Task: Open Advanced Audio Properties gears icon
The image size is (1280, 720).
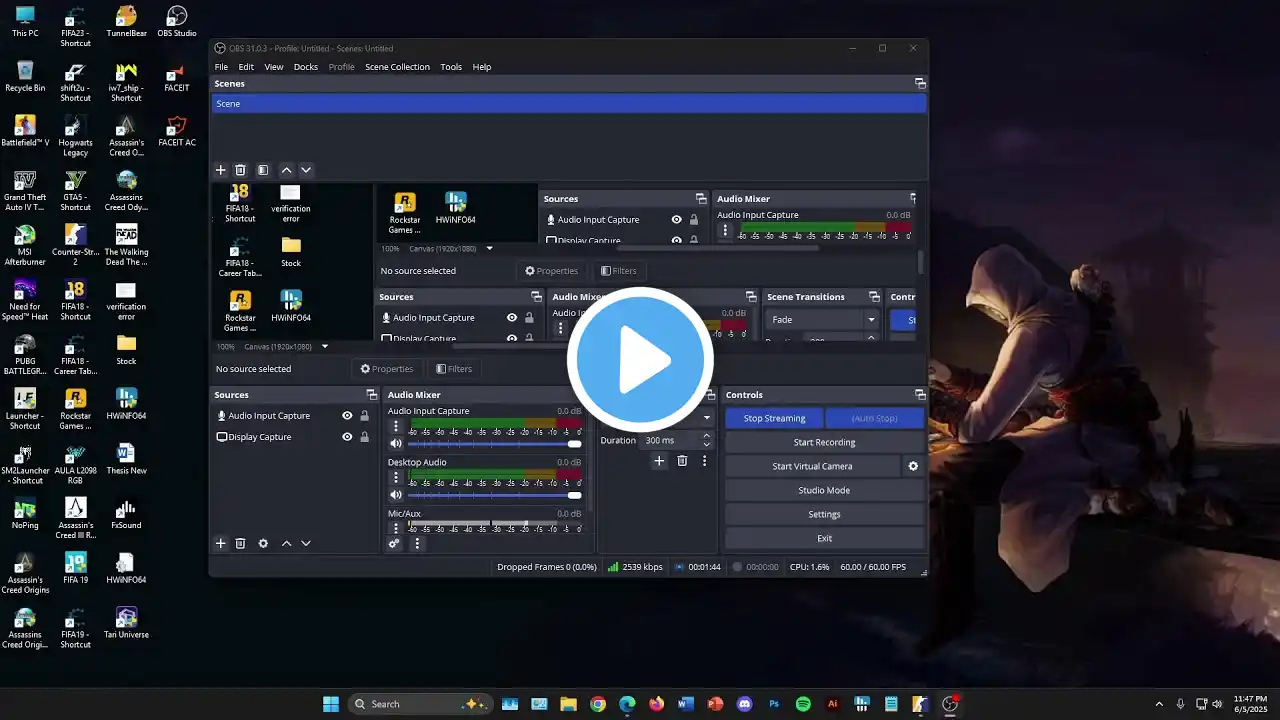Action: 394,543
